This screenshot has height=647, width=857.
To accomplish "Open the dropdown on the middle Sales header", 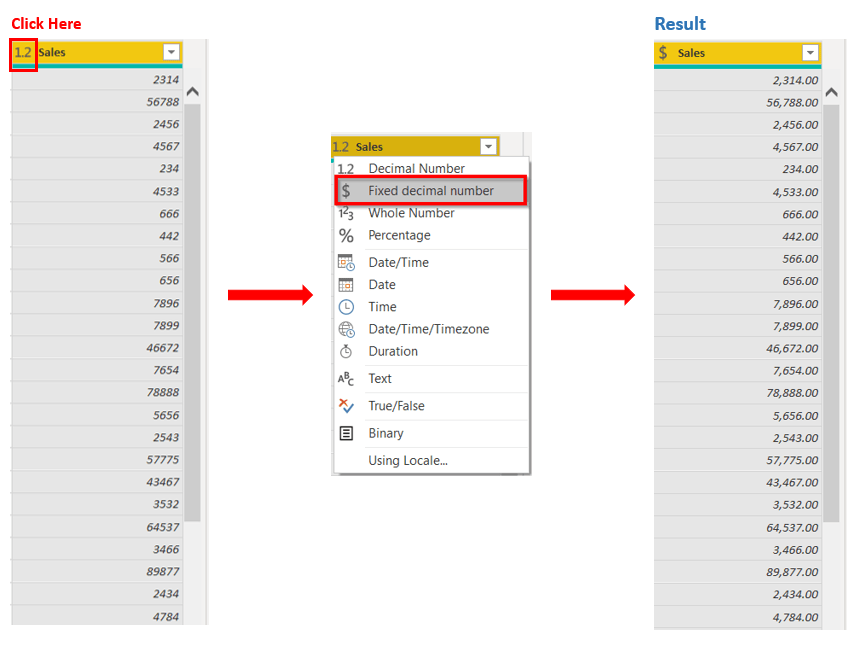I will (x=489, y=145).
